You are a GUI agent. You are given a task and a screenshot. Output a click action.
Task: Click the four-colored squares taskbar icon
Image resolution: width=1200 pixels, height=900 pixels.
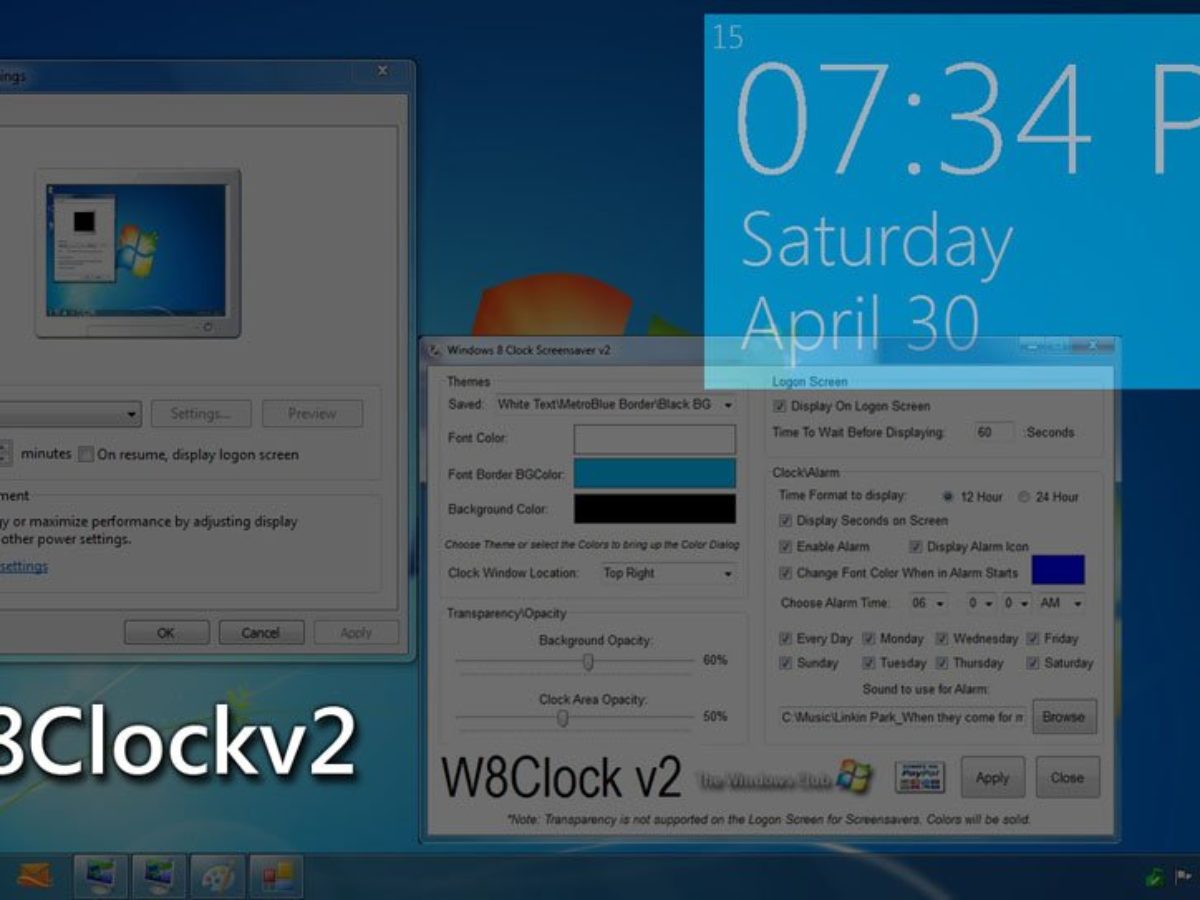277,876
